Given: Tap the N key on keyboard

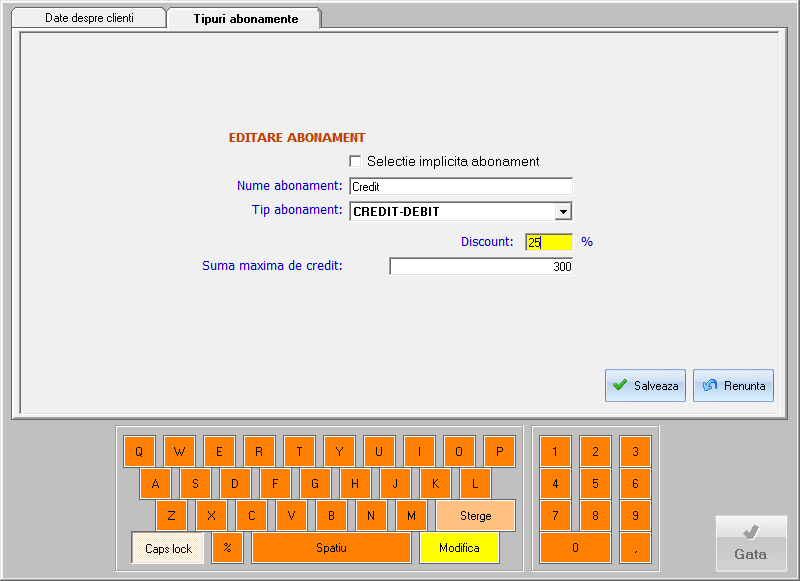Looking at the screenshot, I should pyautogui.click(x=371, y=516).
